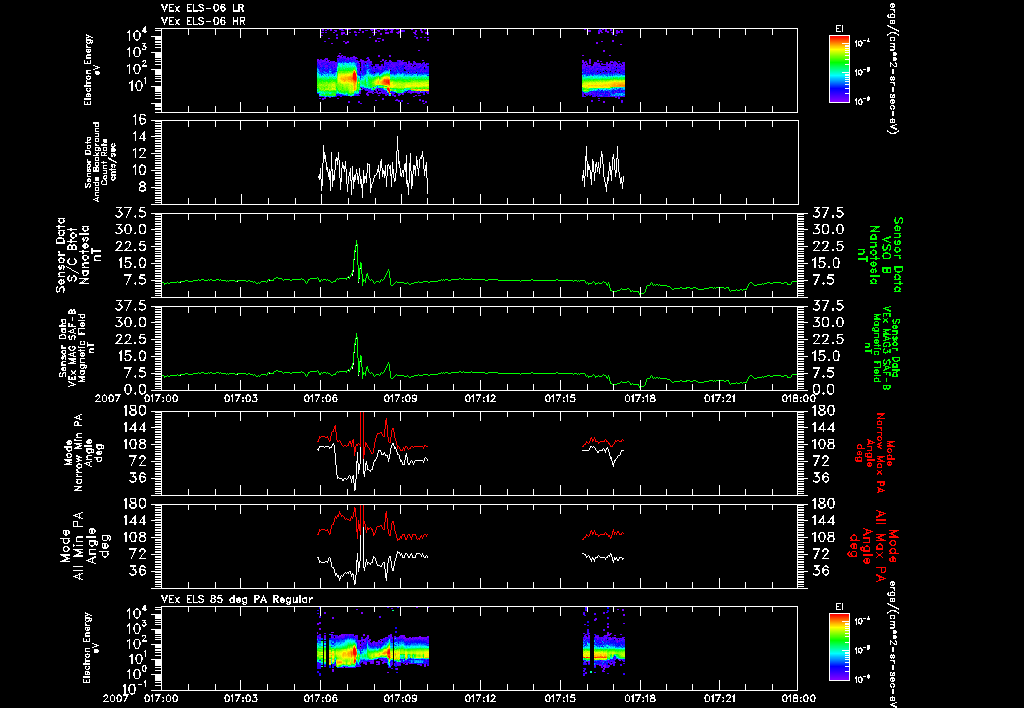Click the rainbow color bar beside ELS-06 spectrogram
The height and width of the screenshot is (708, 1024).
(x=839, y=69)
